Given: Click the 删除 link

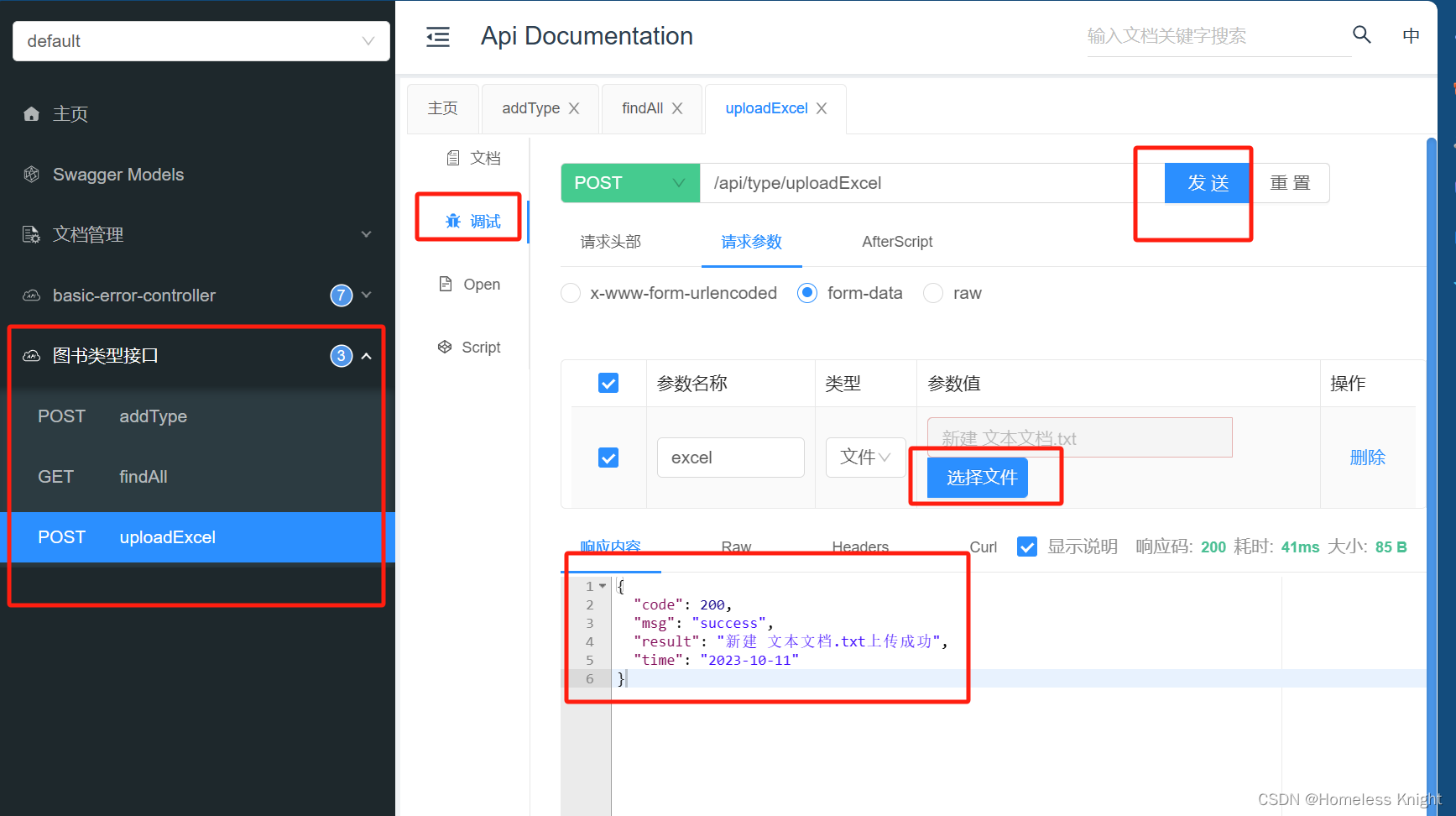Looking at the screenshot, I should 1367,458.
